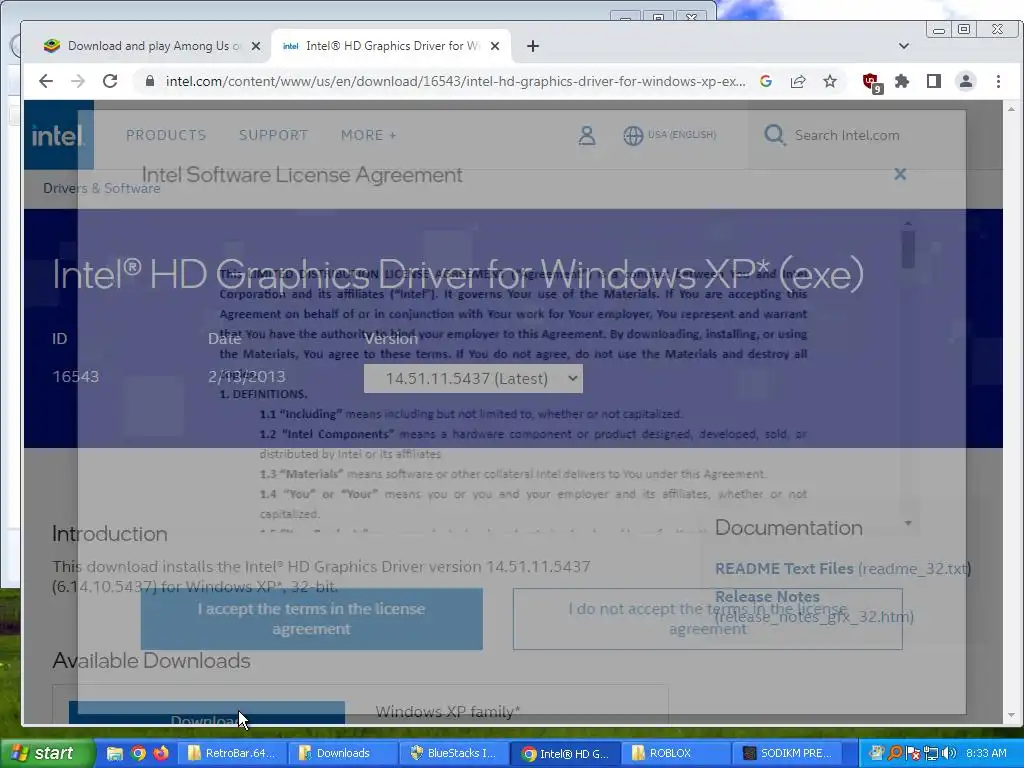
Task: Click the address bar URL
Action: point(455,81)
